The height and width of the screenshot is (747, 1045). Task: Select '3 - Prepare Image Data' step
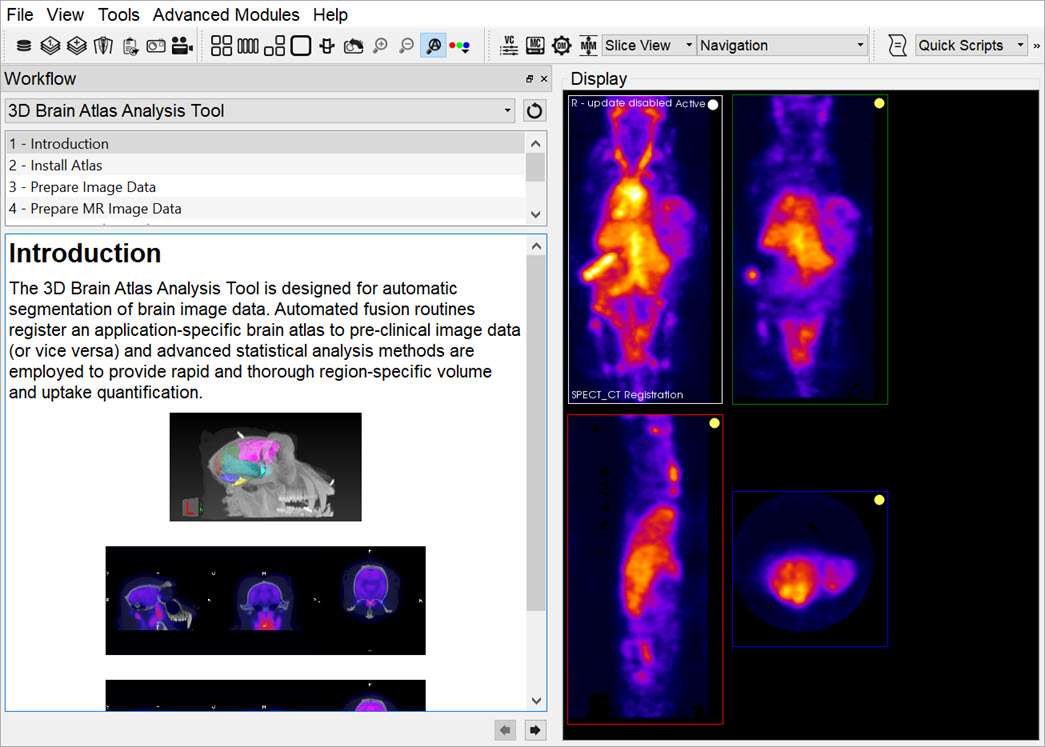point(83,187)
